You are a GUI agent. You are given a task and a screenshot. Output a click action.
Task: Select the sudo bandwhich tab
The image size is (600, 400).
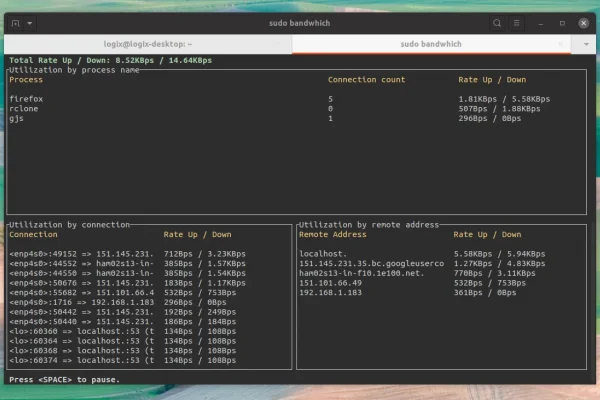click(431, 44)
